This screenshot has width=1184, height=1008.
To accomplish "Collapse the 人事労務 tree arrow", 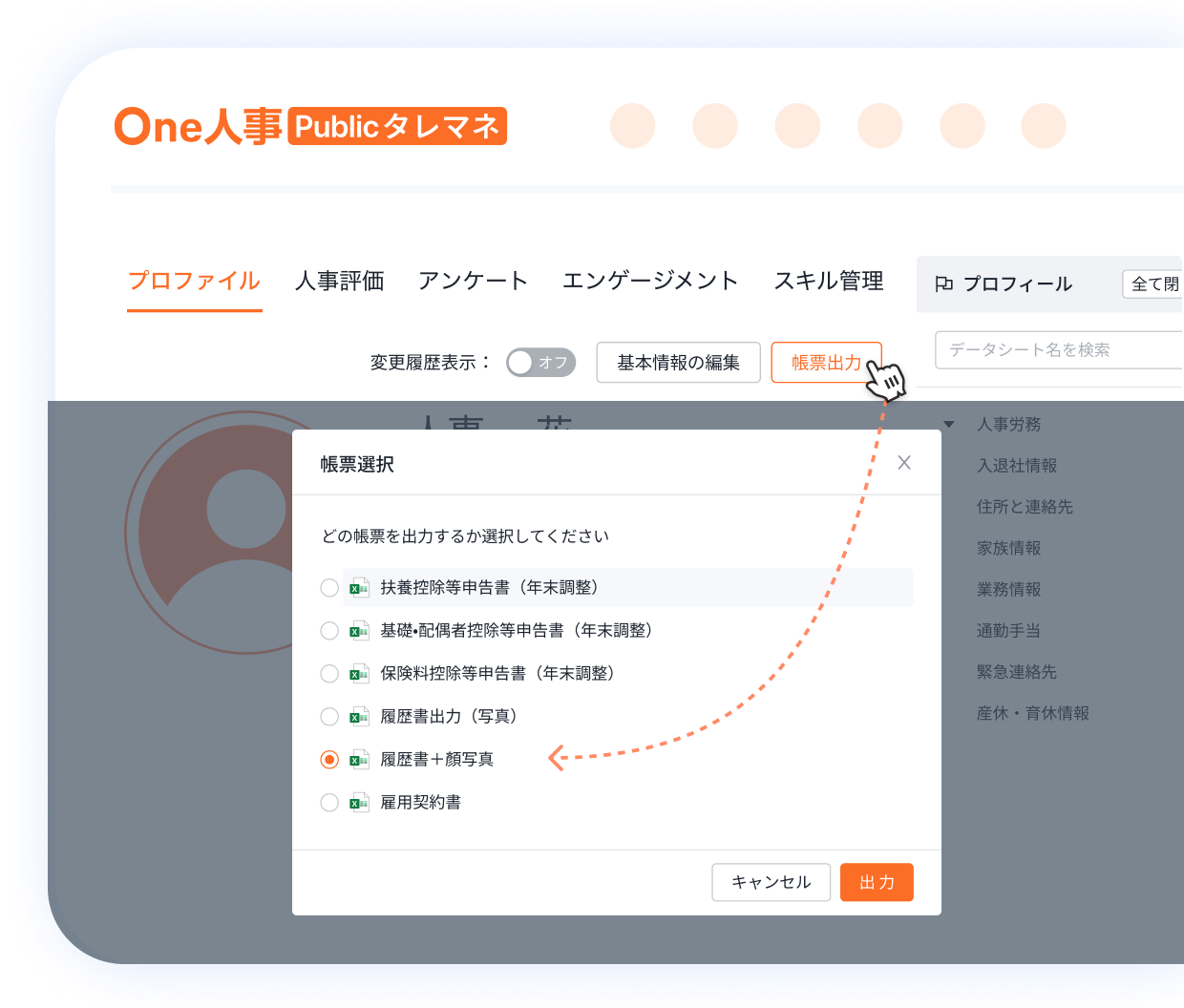I will pyautogui.click(x=948, y=425).
